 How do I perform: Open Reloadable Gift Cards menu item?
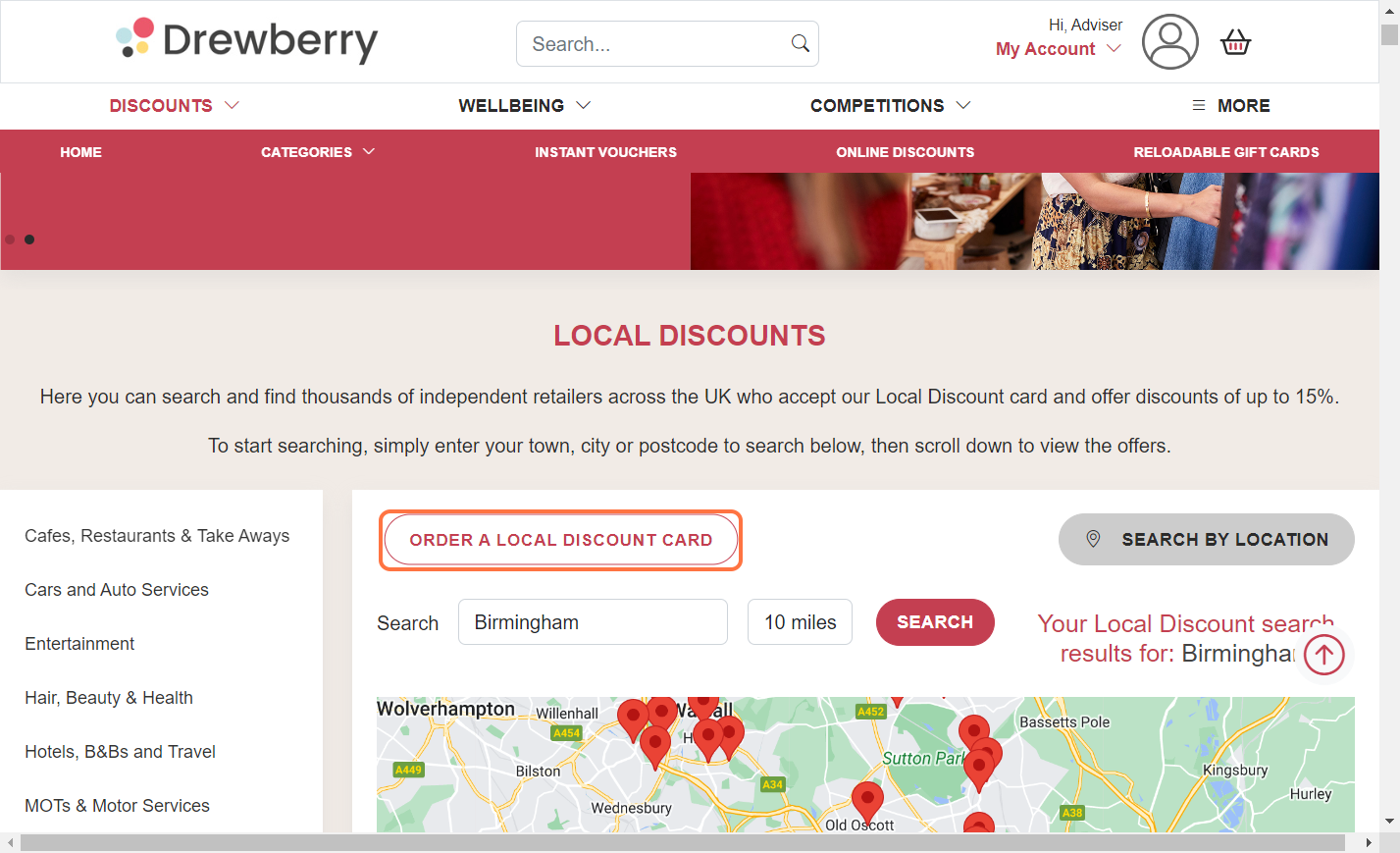(1226, 152)
